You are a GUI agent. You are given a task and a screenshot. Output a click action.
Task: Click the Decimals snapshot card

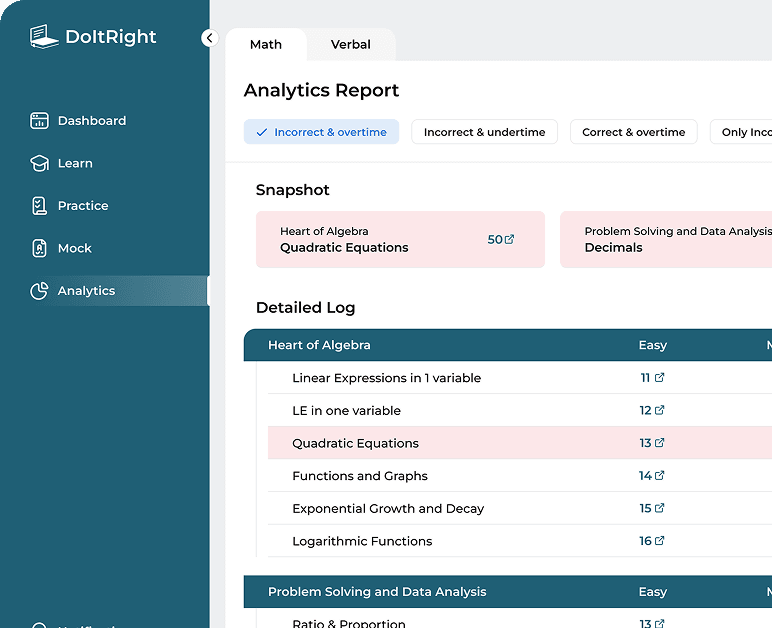(x=665, y=240)
